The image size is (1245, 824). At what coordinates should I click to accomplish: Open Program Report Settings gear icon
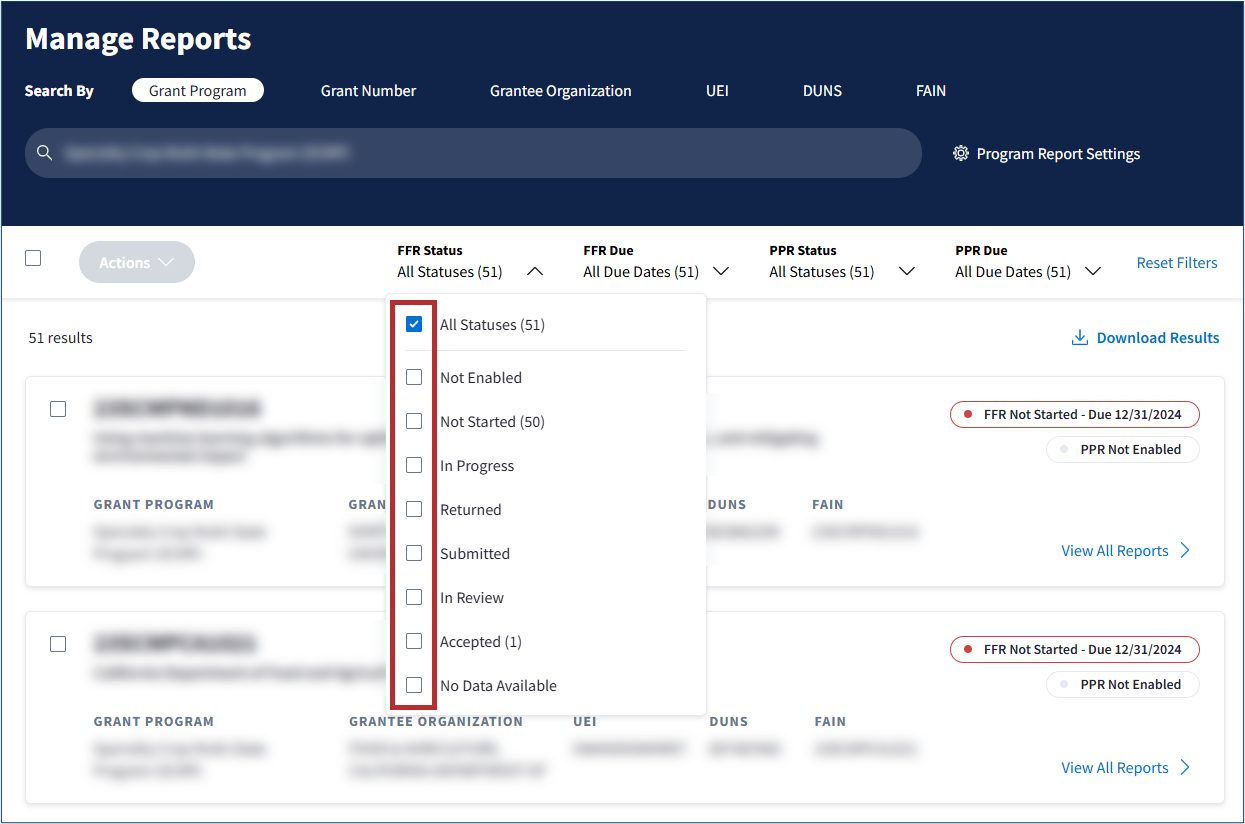961,154
